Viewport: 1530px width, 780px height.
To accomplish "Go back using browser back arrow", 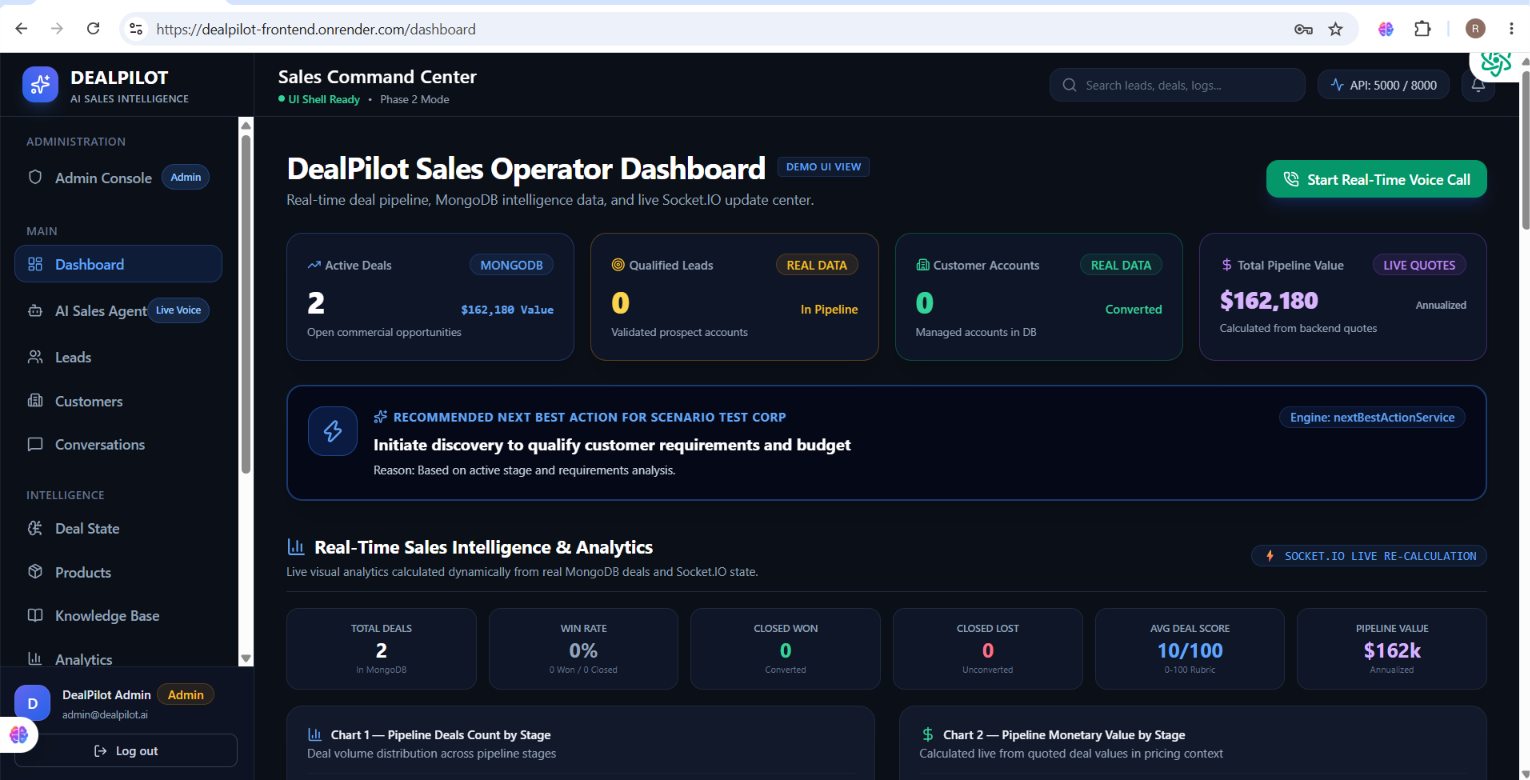I will point(22,29).
